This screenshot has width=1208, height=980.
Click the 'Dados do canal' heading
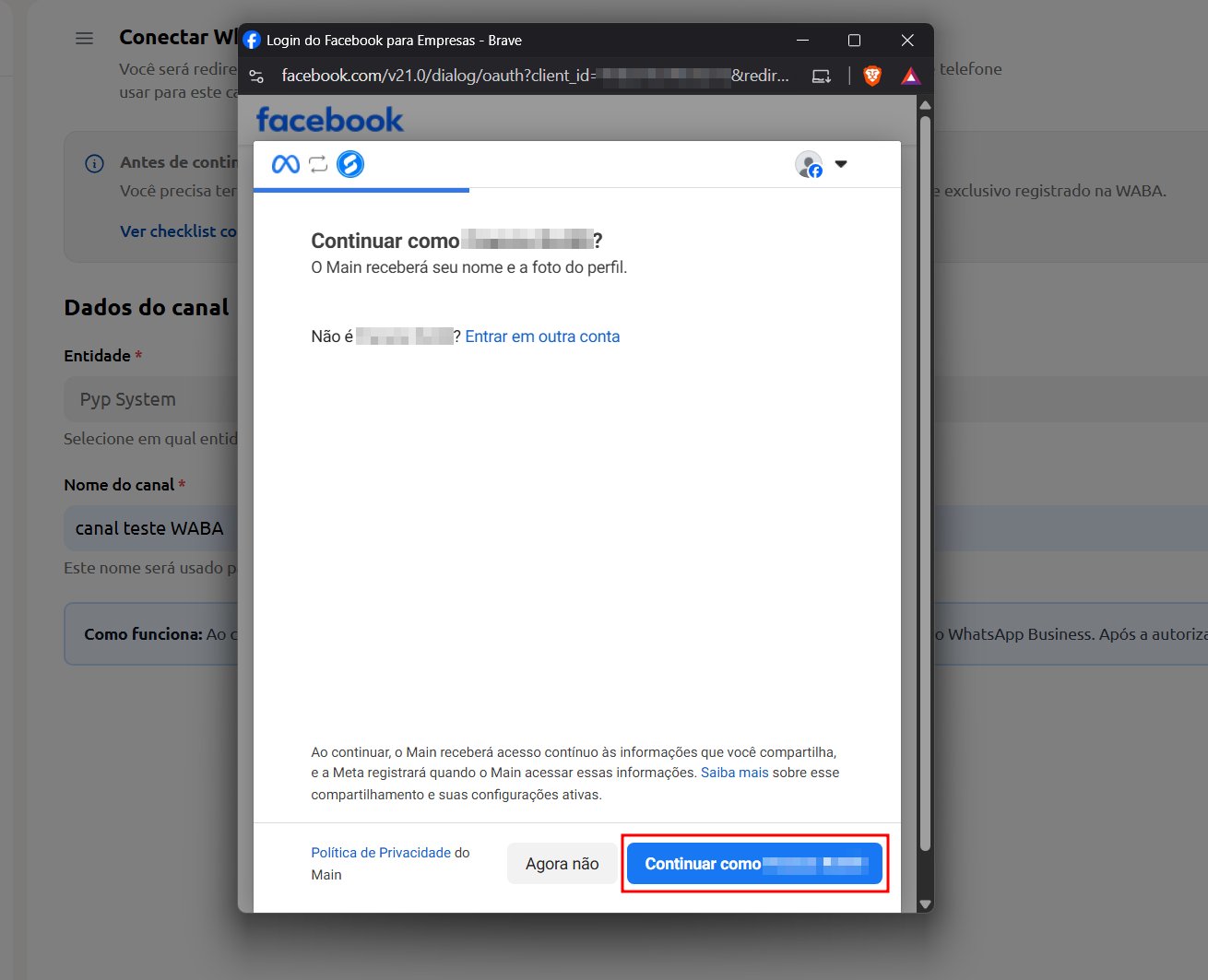147,308
